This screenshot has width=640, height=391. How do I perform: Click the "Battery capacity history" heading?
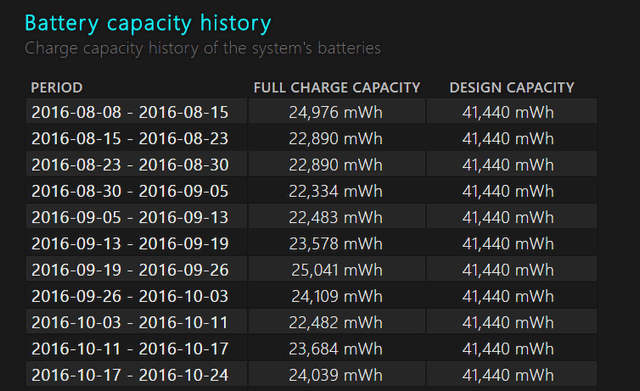point(148,24)
